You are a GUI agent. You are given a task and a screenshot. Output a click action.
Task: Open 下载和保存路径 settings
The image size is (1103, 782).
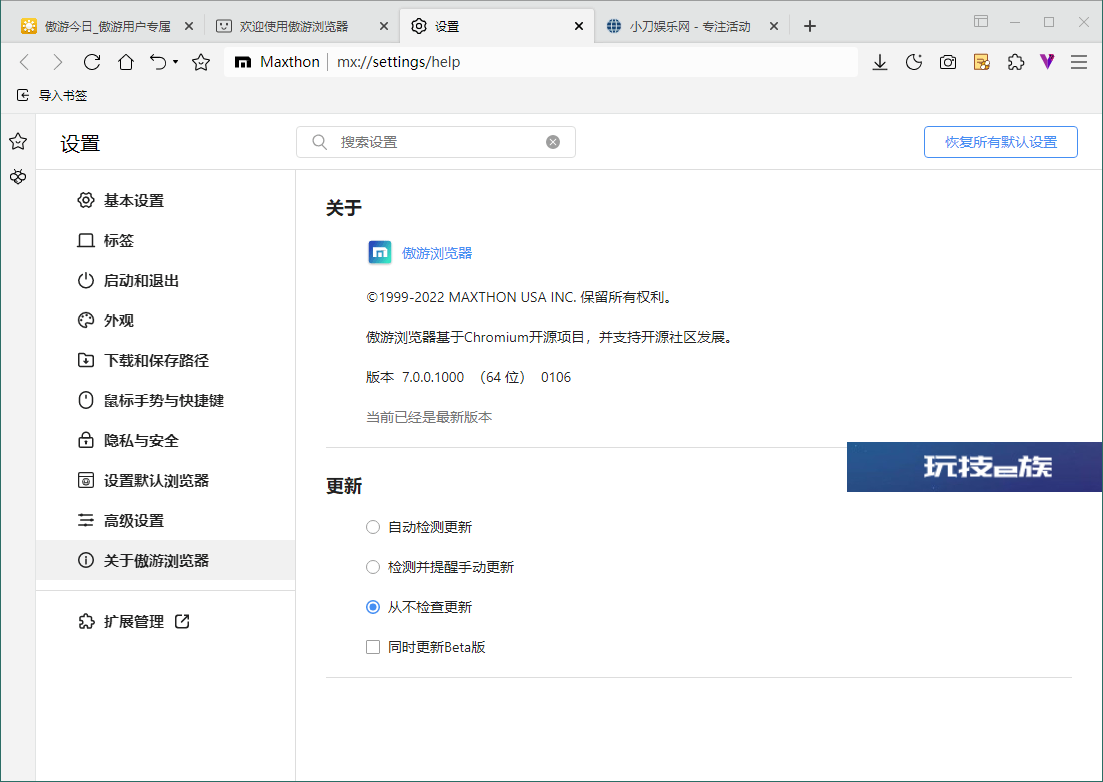pyautogui.click(x=165, y=361)
